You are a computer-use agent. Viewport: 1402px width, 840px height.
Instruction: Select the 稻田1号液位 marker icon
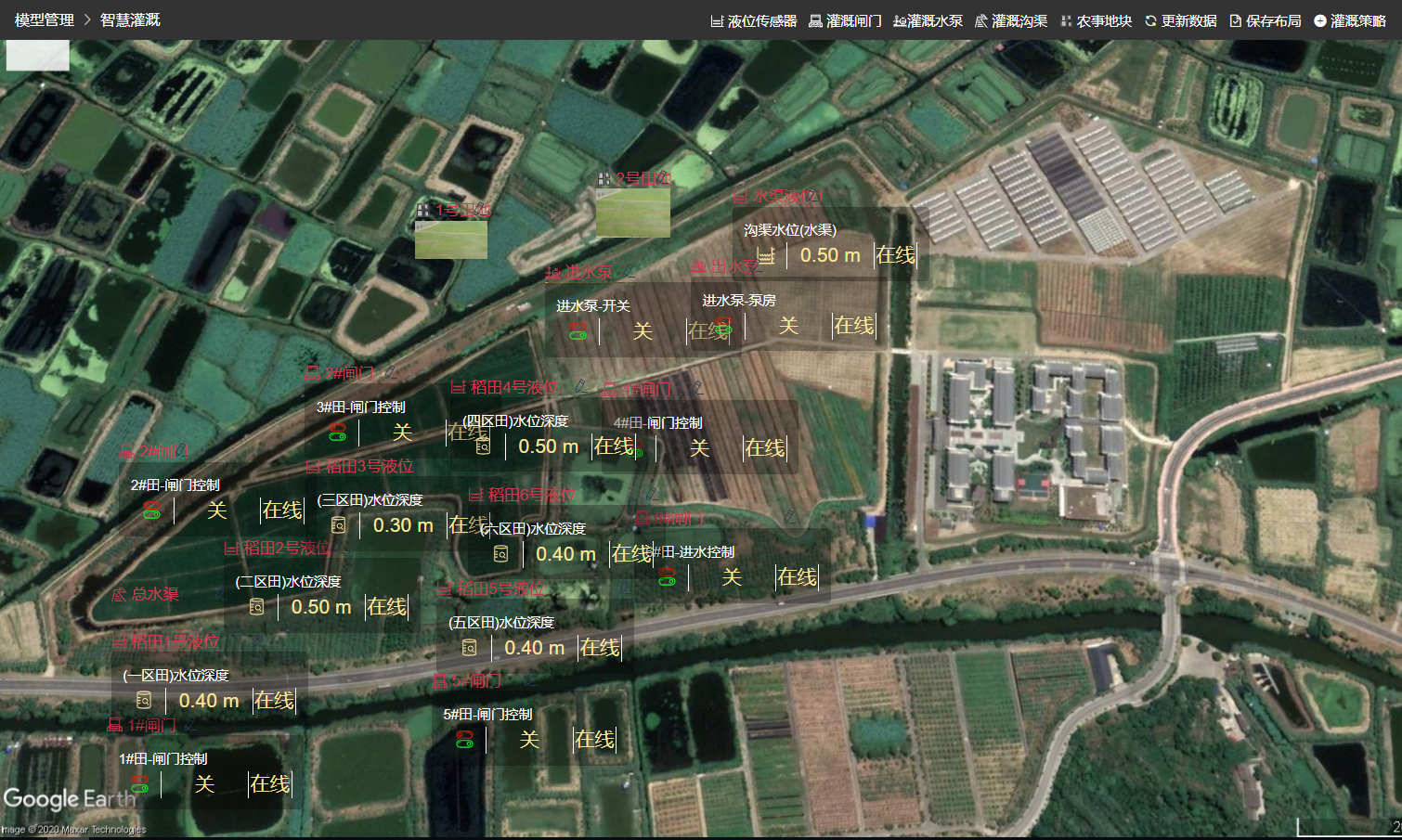(x=120, y=641)
